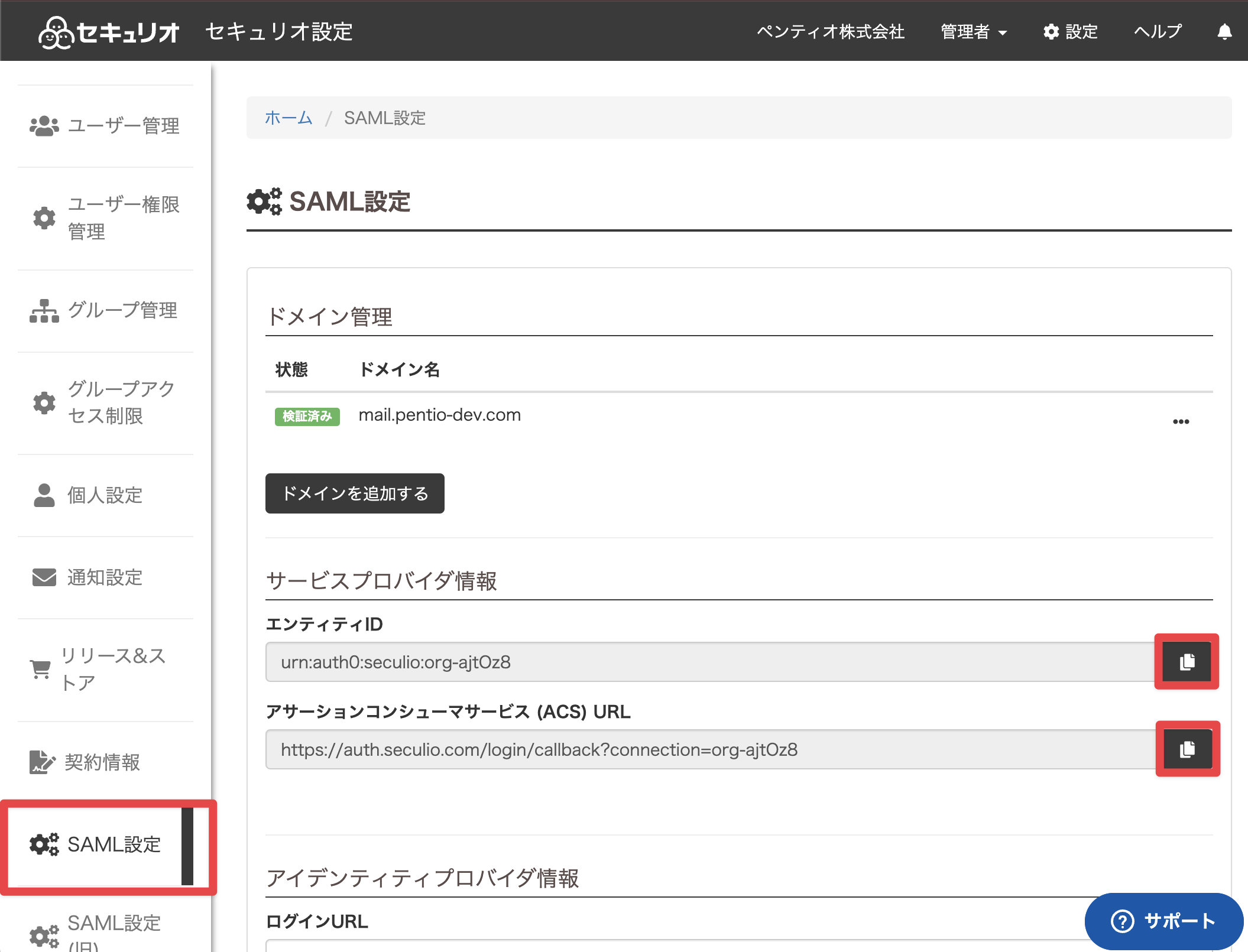
Task: Click the SAML設定 breadcrumb text
Action: click(x=385, y=118)
